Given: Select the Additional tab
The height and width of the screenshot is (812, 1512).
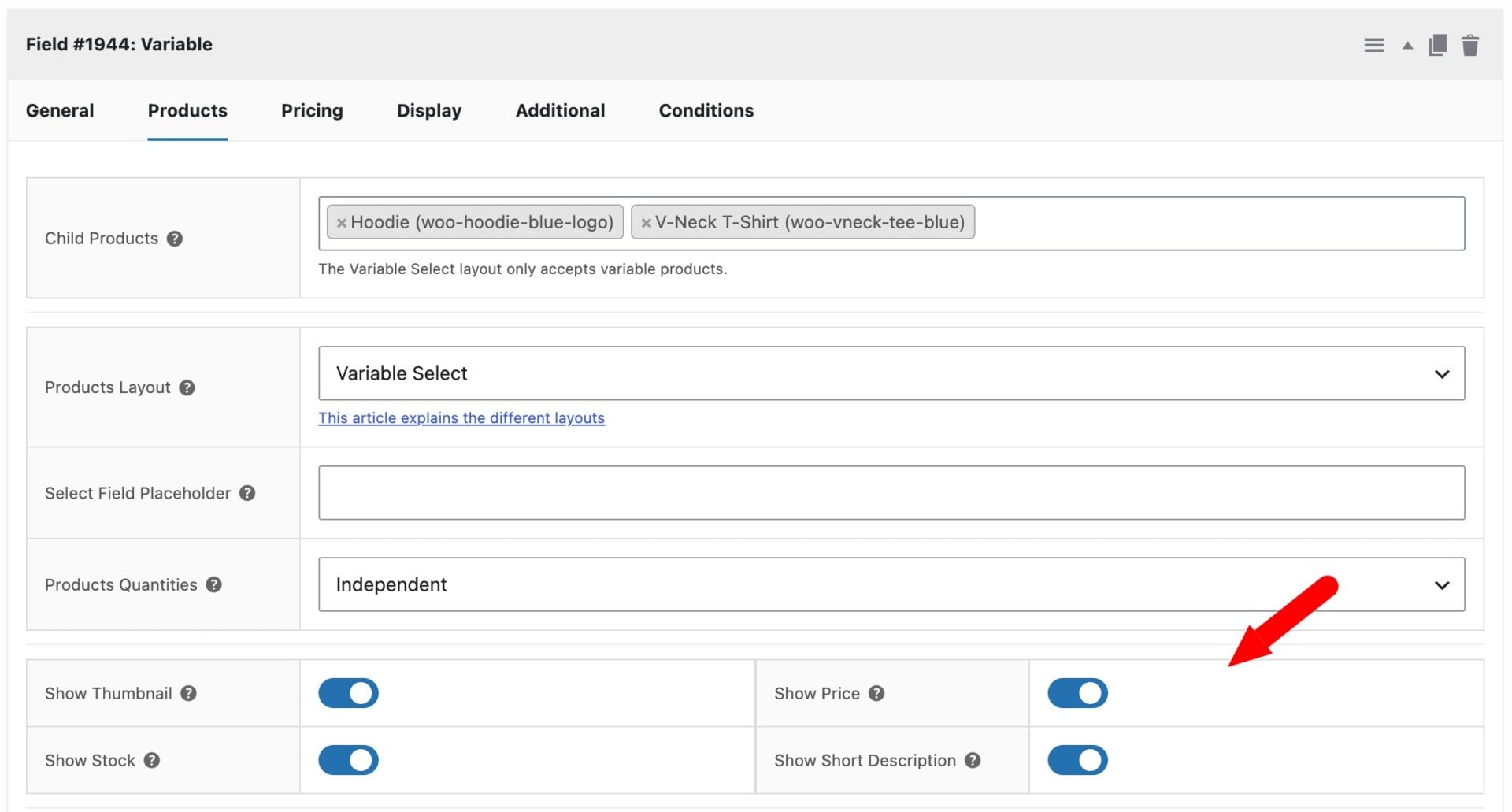Looking at the screenshot, I should [560, 111].
